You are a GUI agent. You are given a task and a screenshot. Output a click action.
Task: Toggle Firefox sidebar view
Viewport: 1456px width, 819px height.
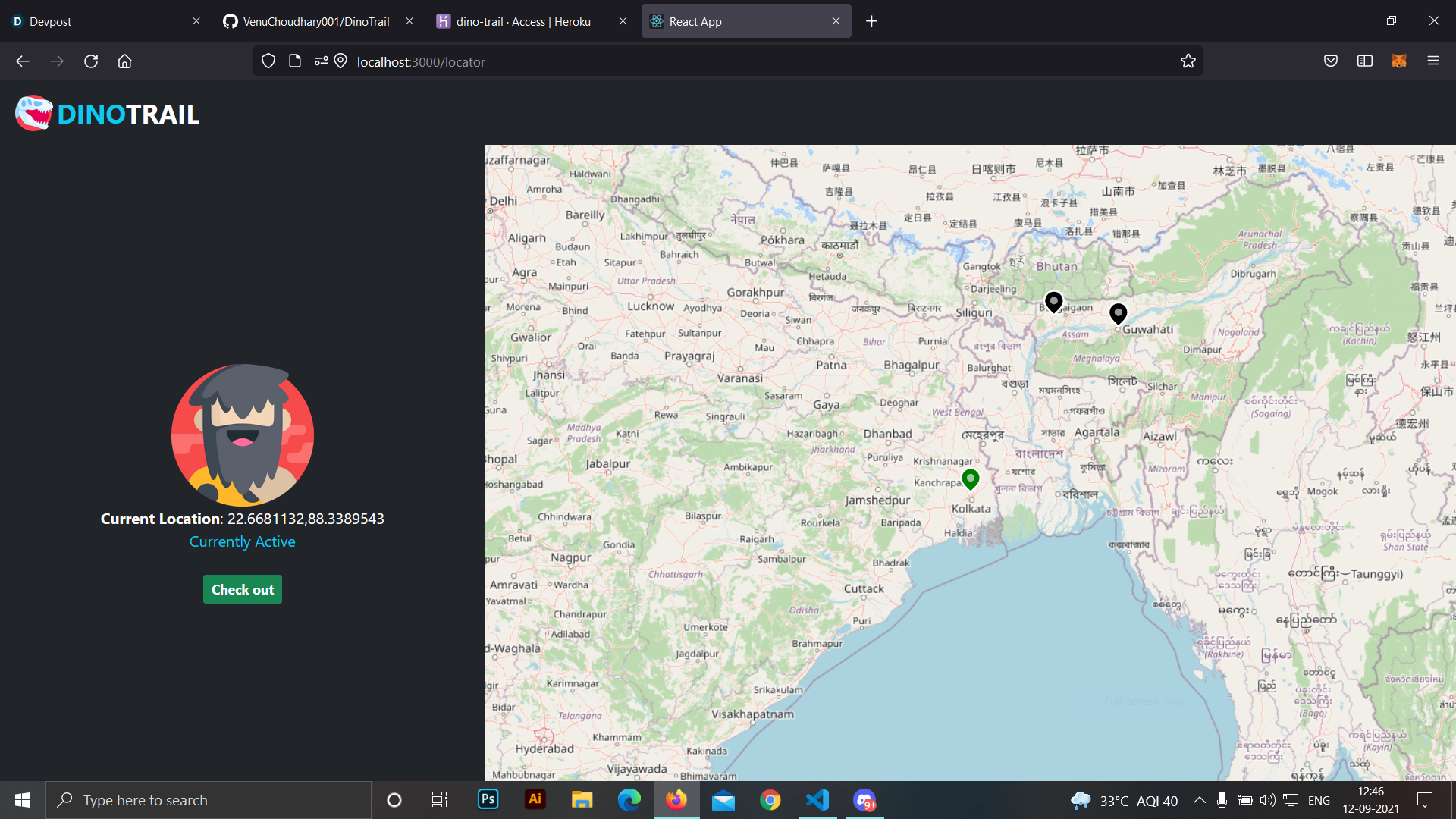coord(1364,61)
